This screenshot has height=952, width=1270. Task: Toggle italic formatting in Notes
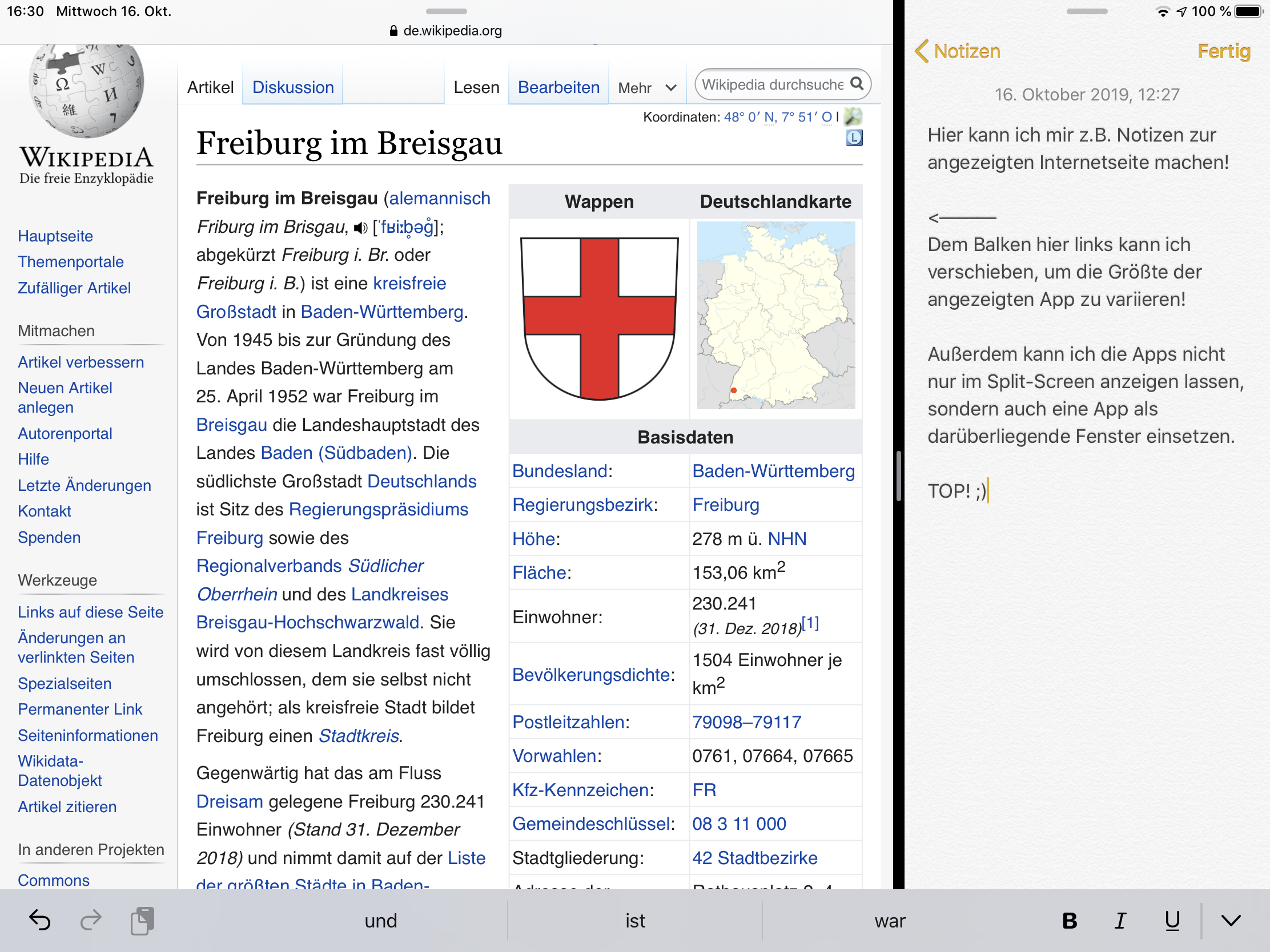pos(1120,921)
